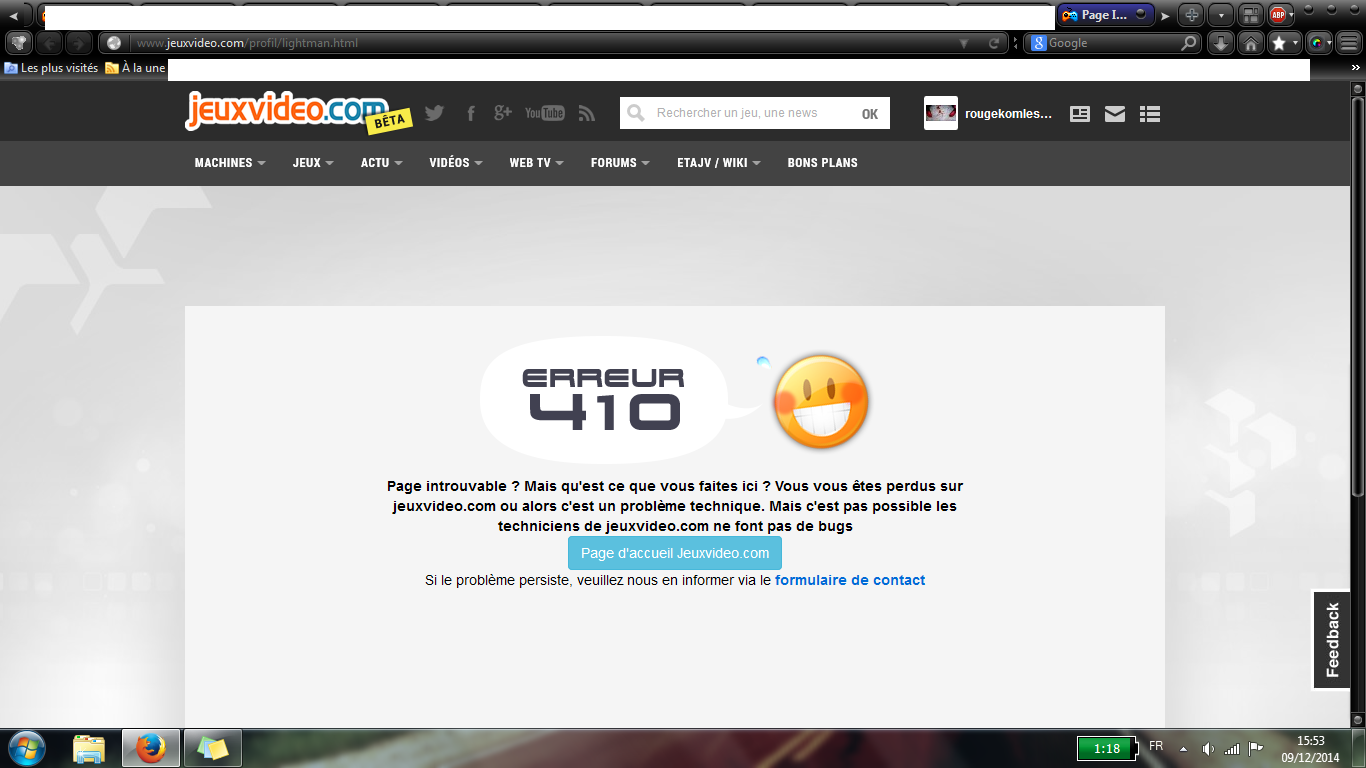Viewport: 1366px width, 768px height.
Task: Click the rougekomles... username
Action: 1008,114
